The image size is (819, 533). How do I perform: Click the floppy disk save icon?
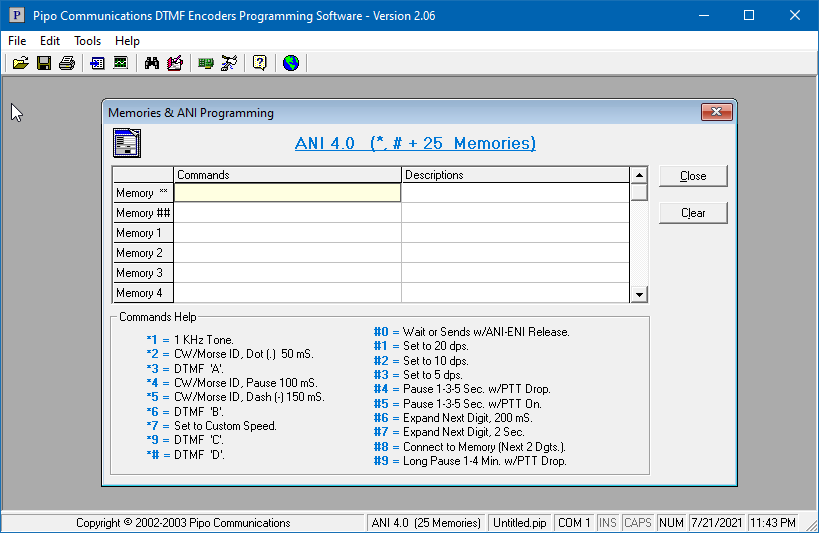44,63
